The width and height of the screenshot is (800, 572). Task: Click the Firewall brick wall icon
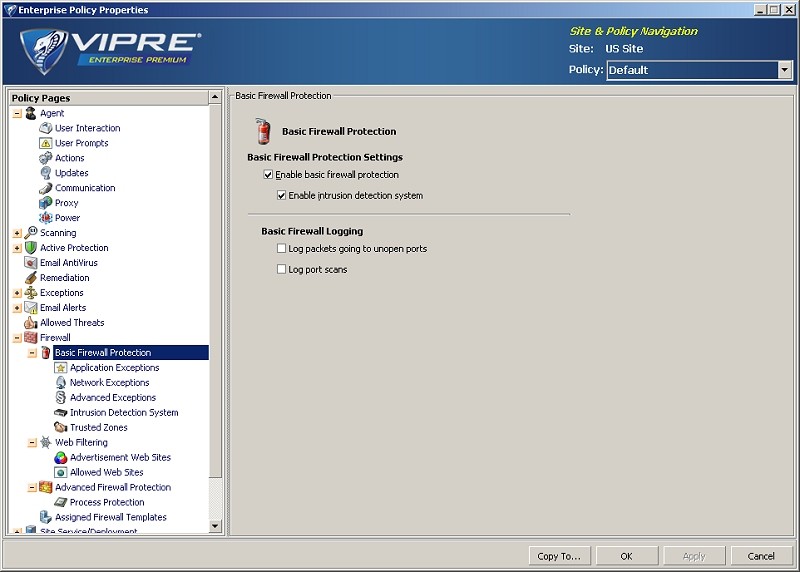click(x=31, y=337)
